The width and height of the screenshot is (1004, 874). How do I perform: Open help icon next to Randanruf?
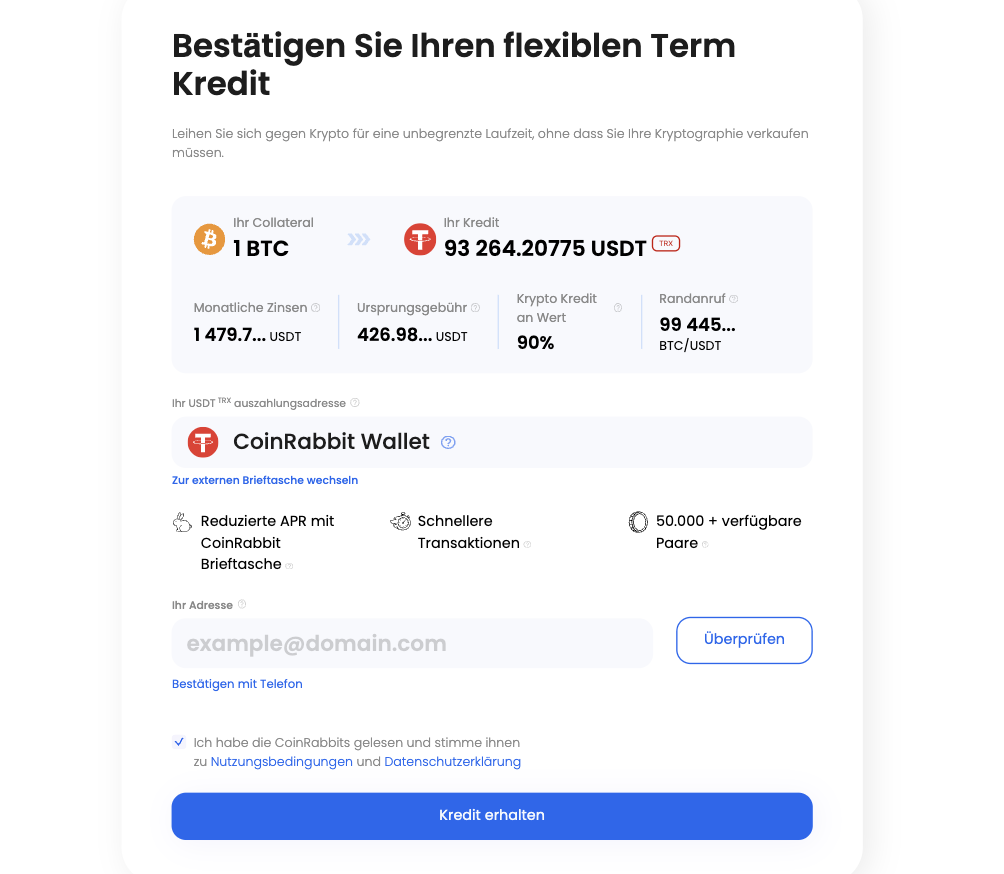tap(734, 299)
